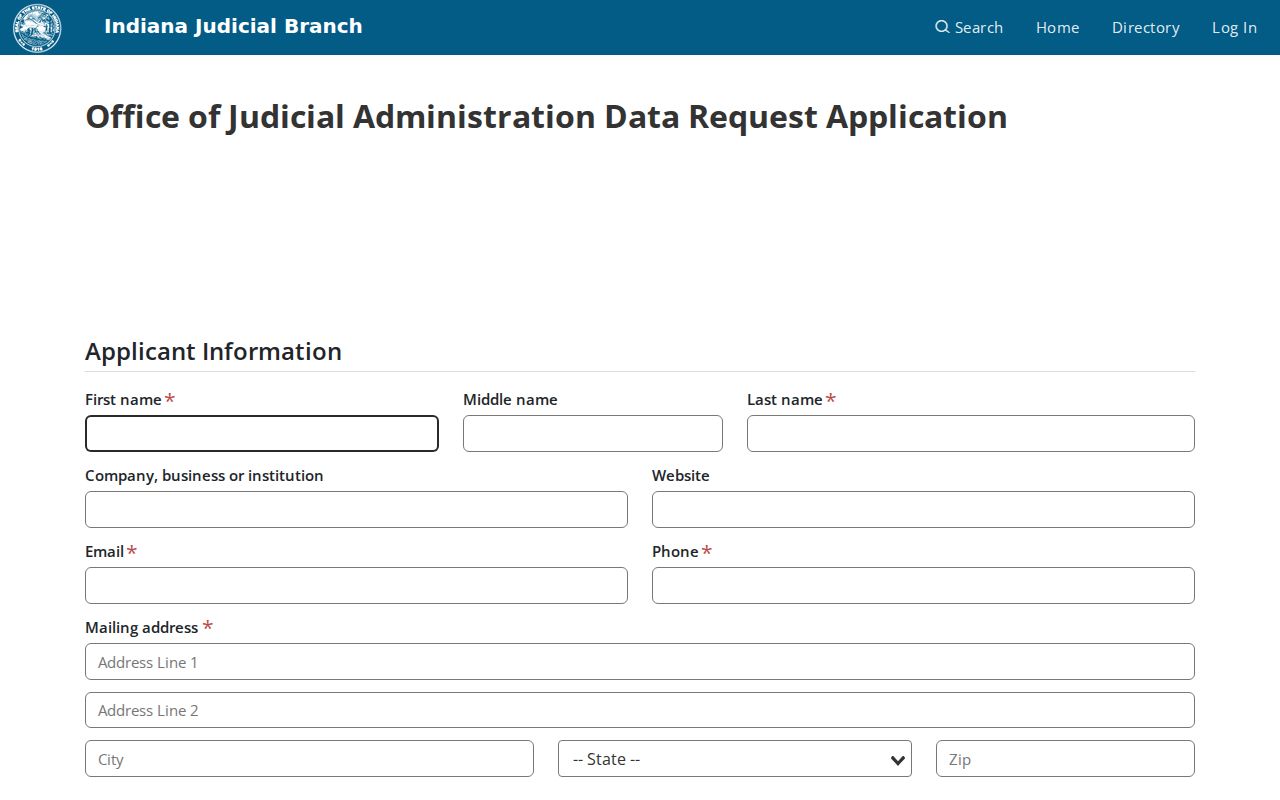
Task: Click the Zip code field
Action: (1065, 759)
